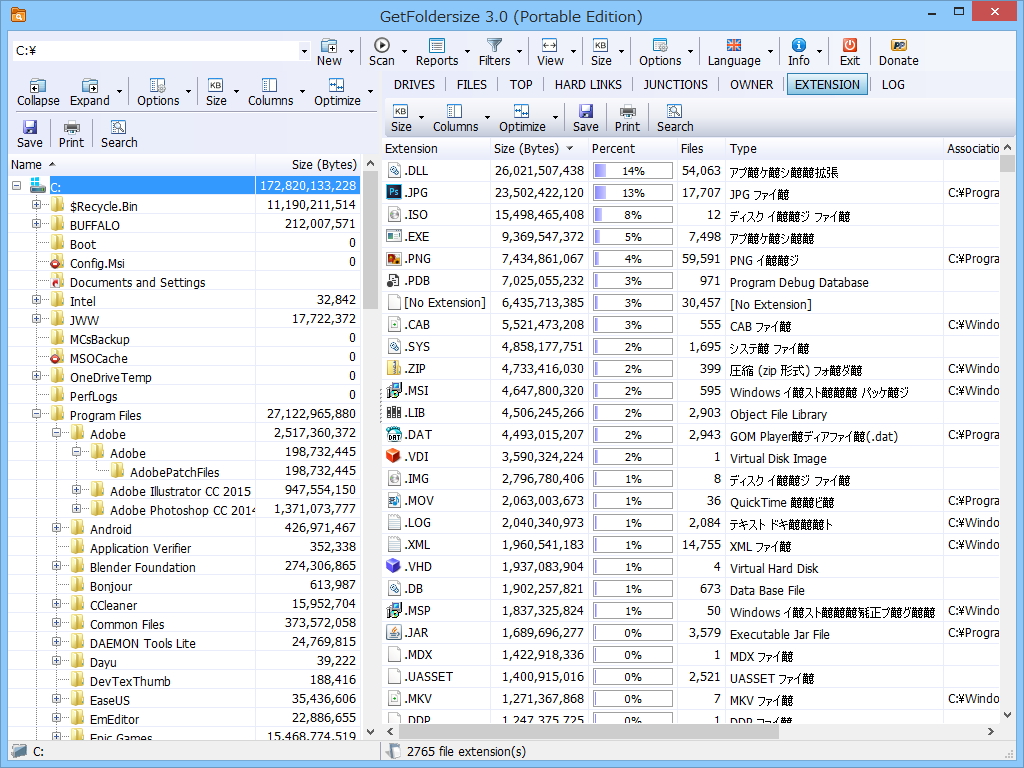Switch to the DRIVES tab
The width and height of the screenshot is (1024, 768).
(414, 84)
